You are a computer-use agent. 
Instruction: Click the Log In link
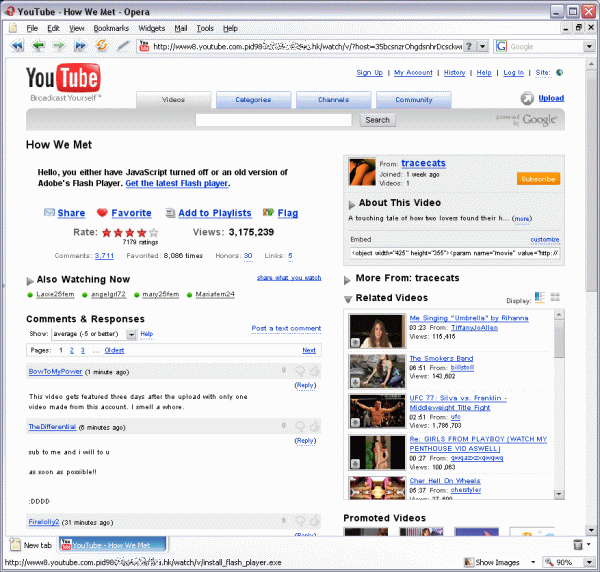tap(513, 73)
